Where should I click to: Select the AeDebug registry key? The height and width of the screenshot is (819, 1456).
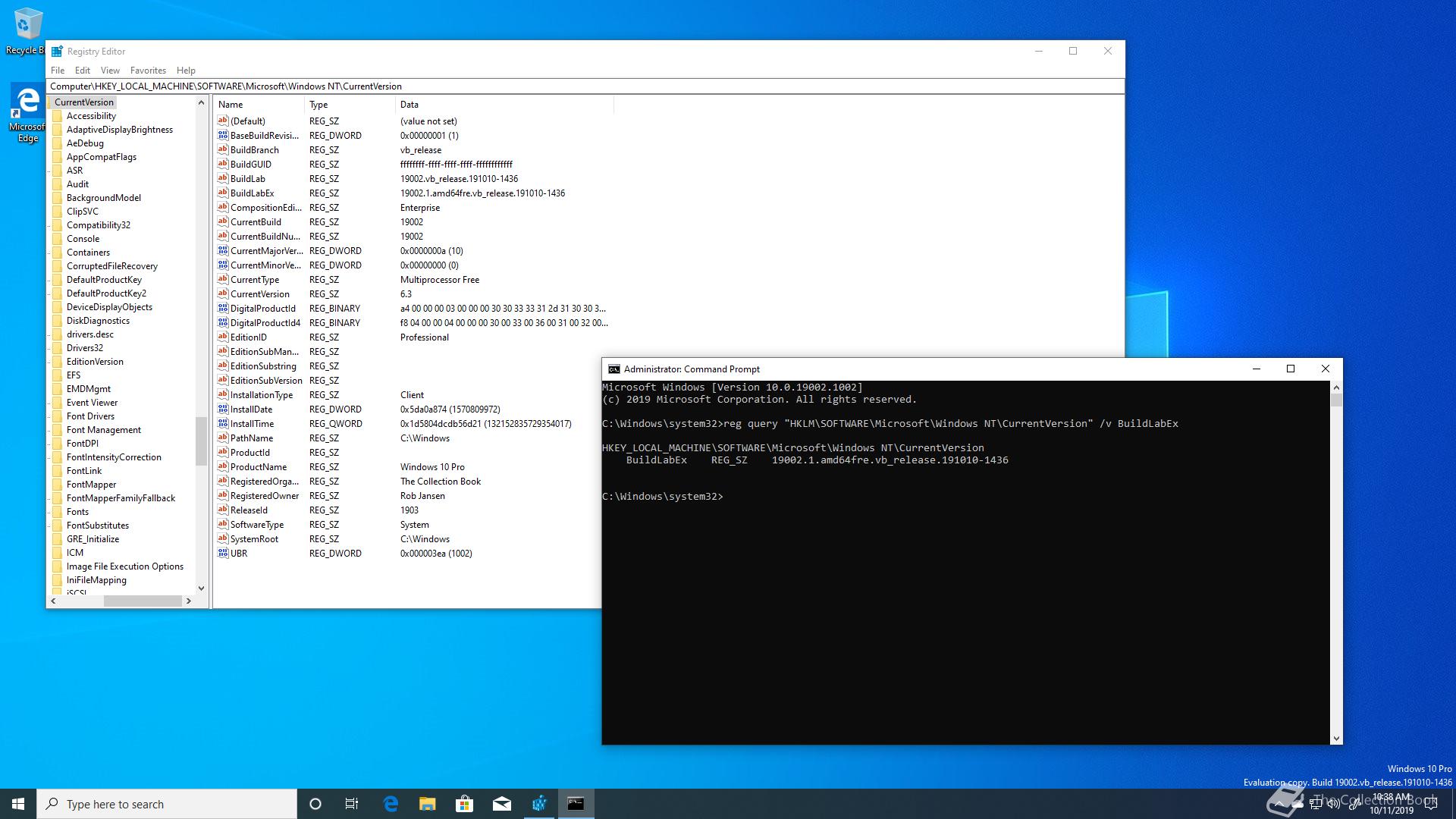[85, 143]
